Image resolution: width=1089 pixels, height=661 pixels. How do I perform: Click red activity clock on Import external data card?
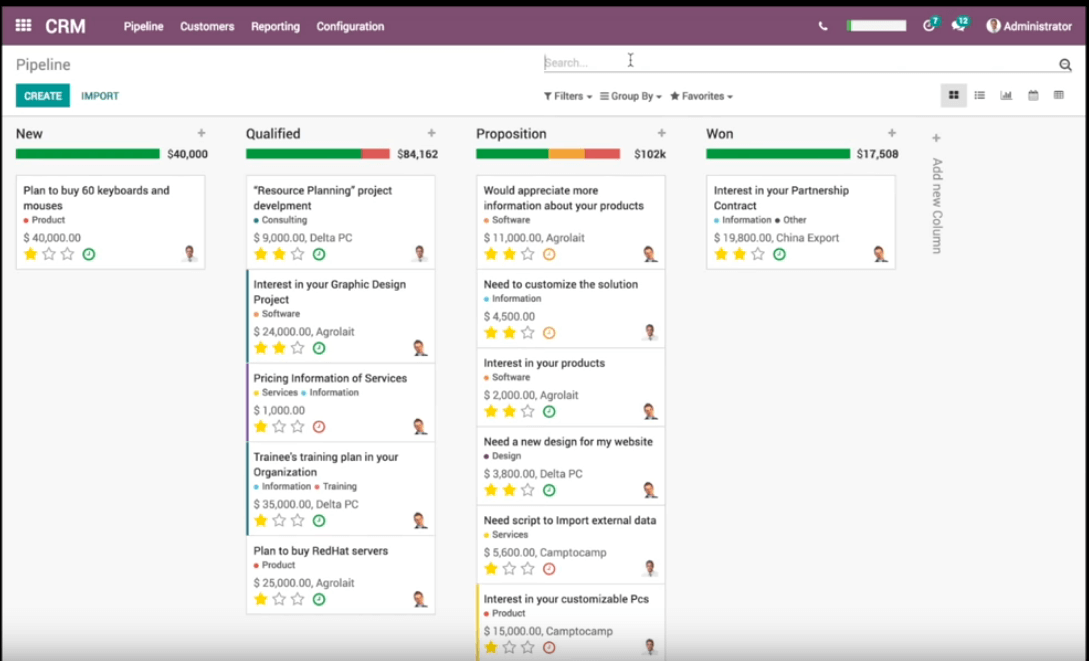tap(549, 569)
